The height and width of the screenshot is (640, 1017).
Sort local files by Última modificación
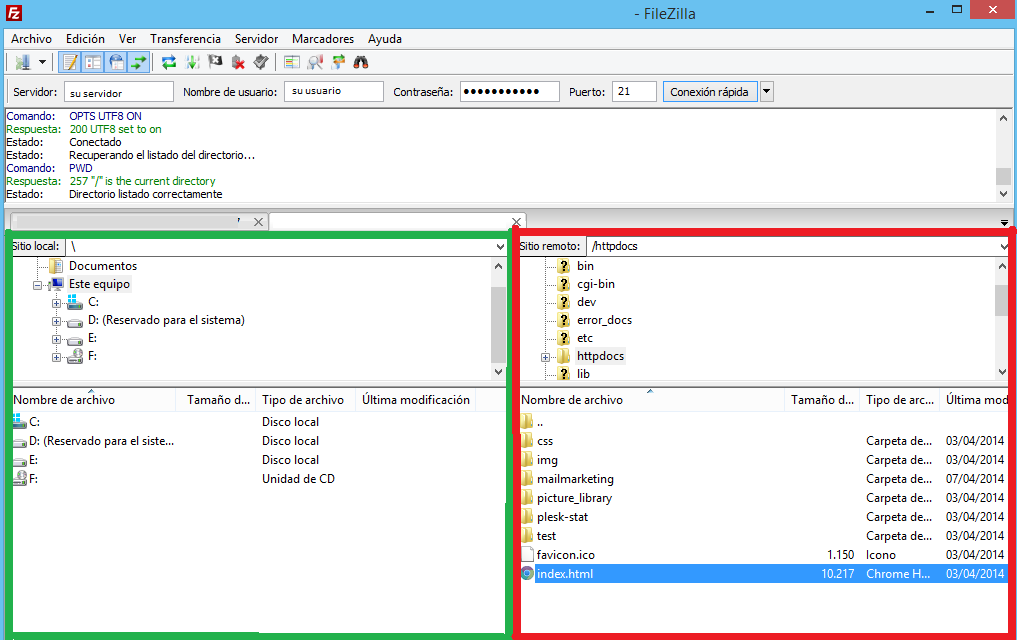coord(415,400)
